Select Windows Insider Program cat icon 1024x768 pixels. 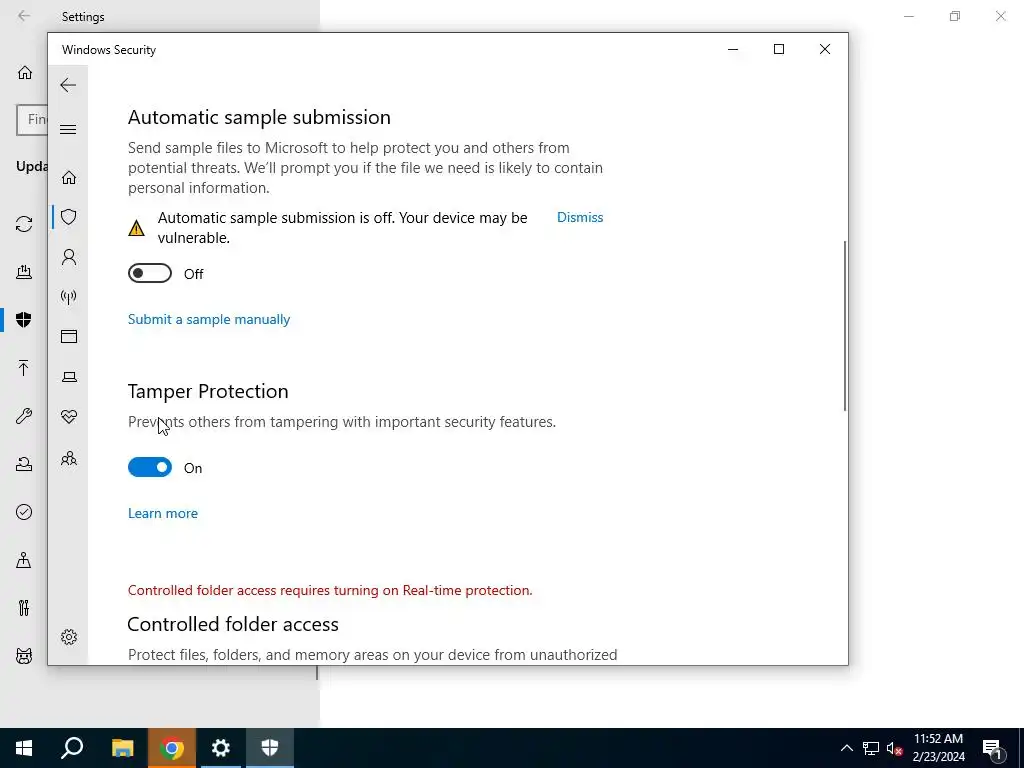coord(24,656)
